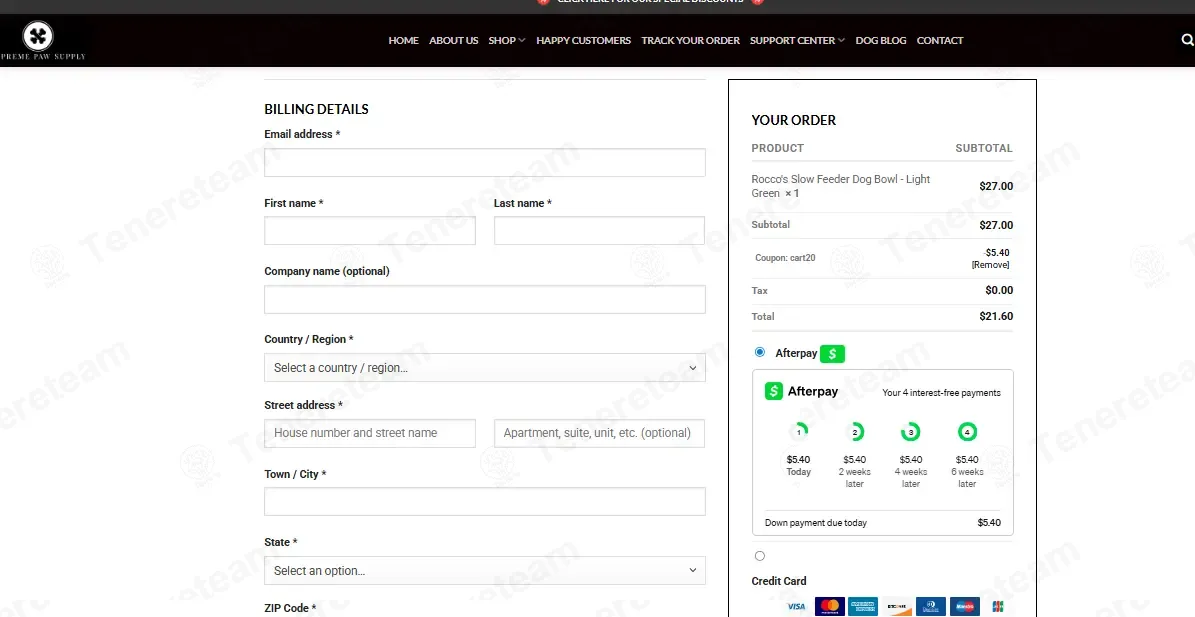Click the Diners Club card icon
1195x617 pixels.
click(x=931, y=606)
